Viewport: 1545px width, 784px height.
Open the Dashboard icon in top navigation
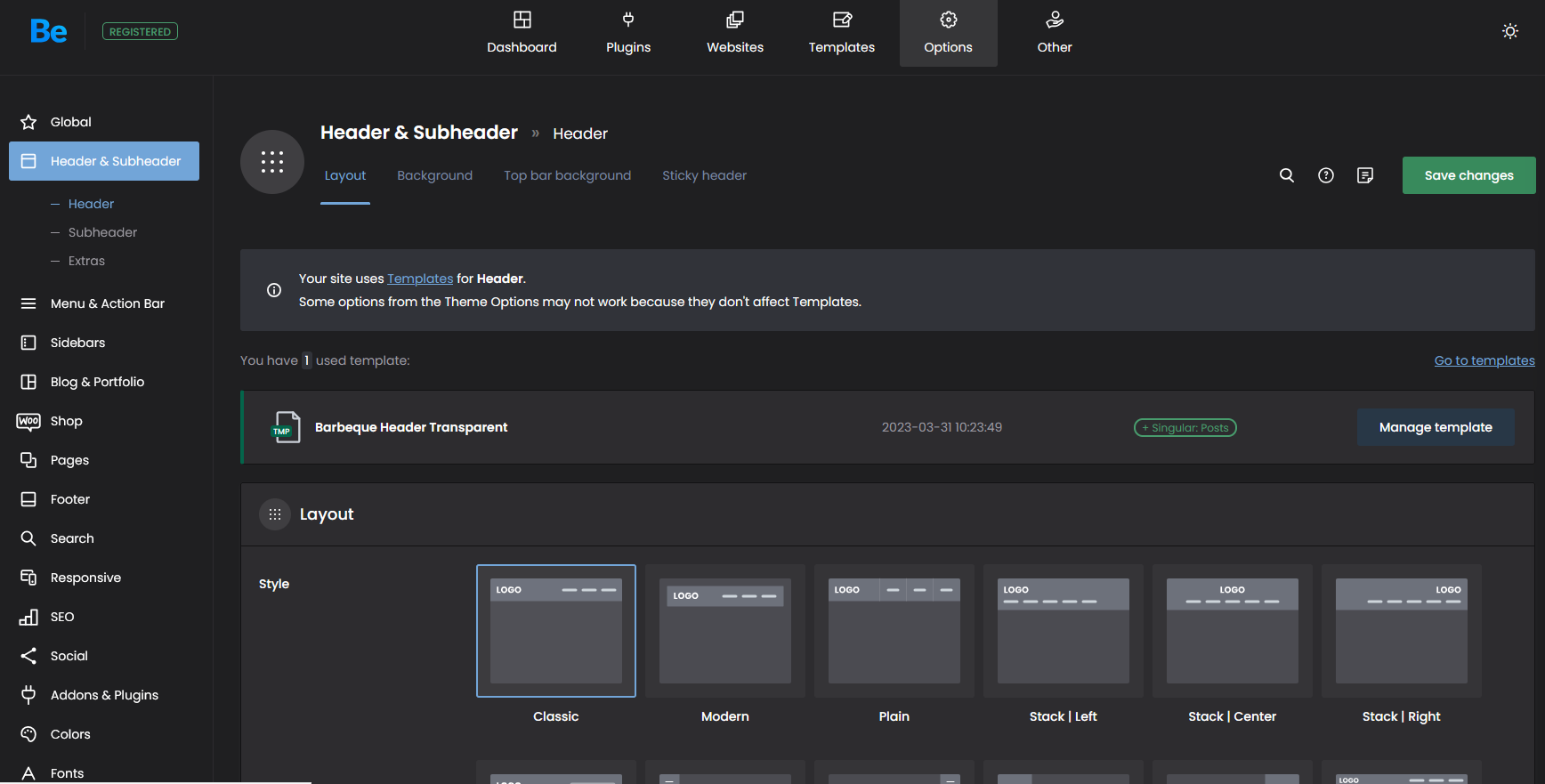click(522, 20)
